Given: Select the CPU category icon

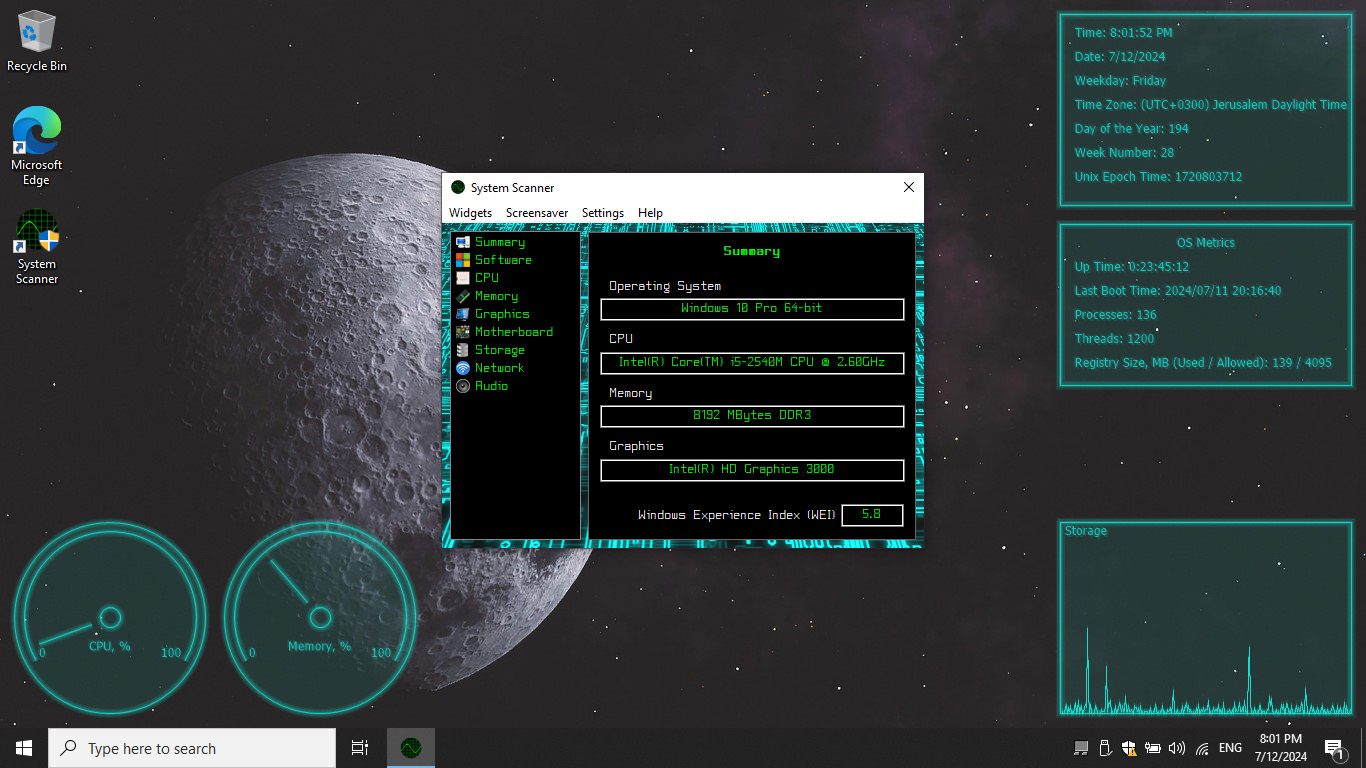Looking at the screenshot, I should tap(463, 278).
